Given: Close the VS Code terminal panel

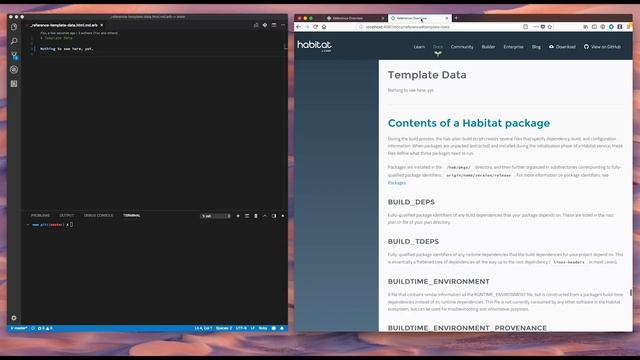Looking at the screenshot, I should pos(283,216).
